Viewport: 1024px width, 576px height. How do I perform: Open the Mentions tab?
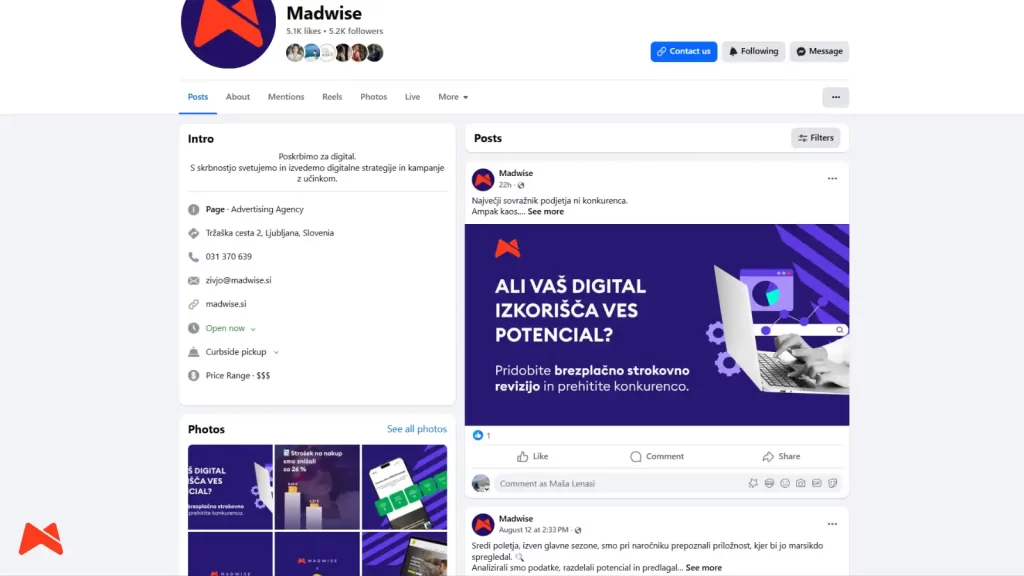pyautogui.click(x=286, y=97)
